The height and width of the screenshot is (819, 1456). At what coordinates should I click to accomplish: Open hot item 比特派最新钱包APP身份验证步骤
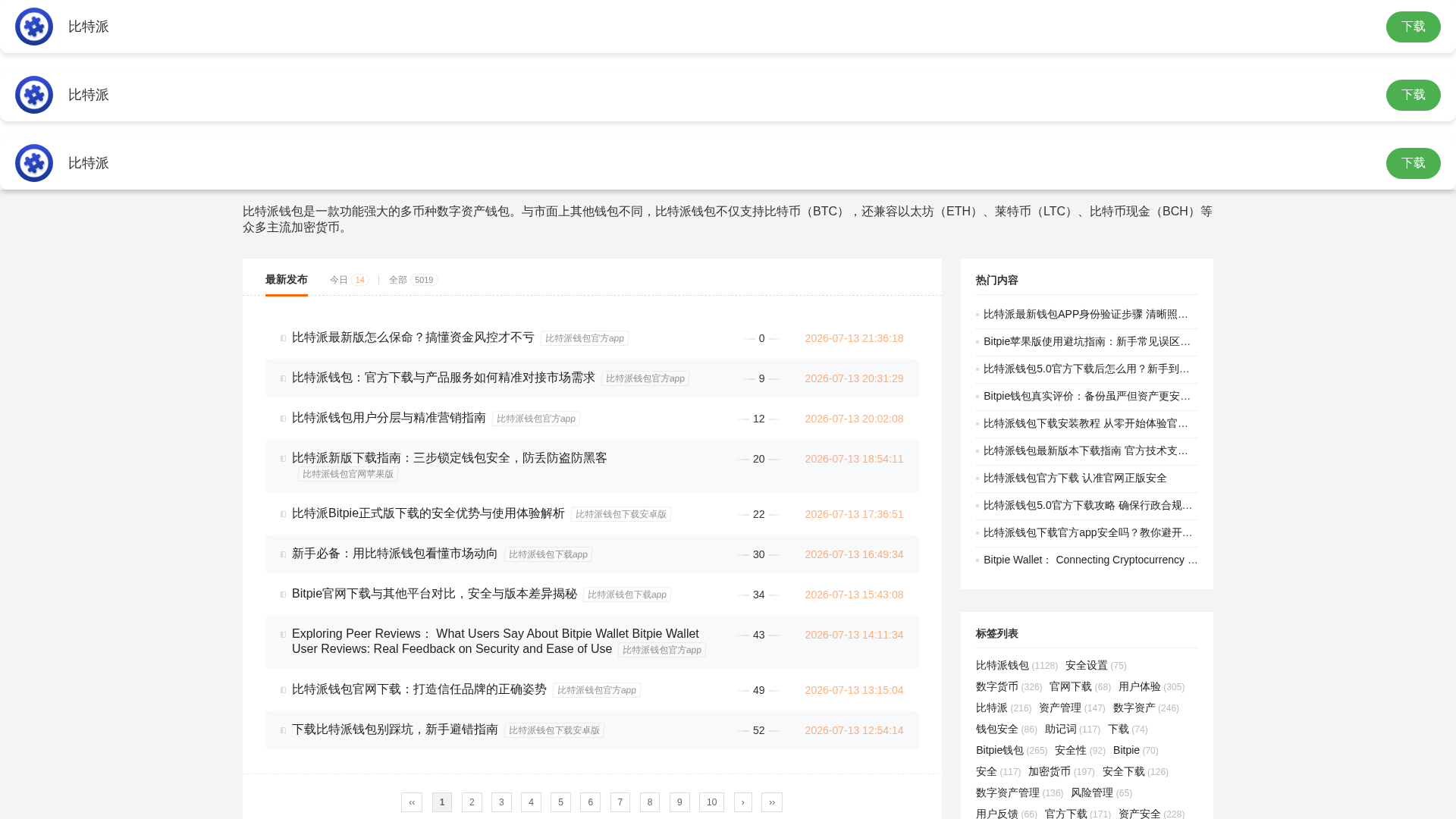1086,314
